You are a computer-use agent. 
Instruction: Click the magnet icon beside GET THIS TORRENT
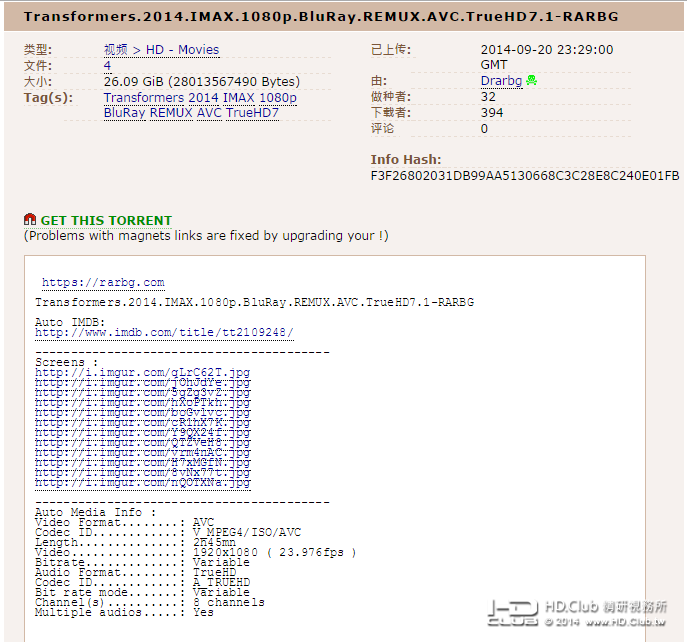click(x=30, y=219)
